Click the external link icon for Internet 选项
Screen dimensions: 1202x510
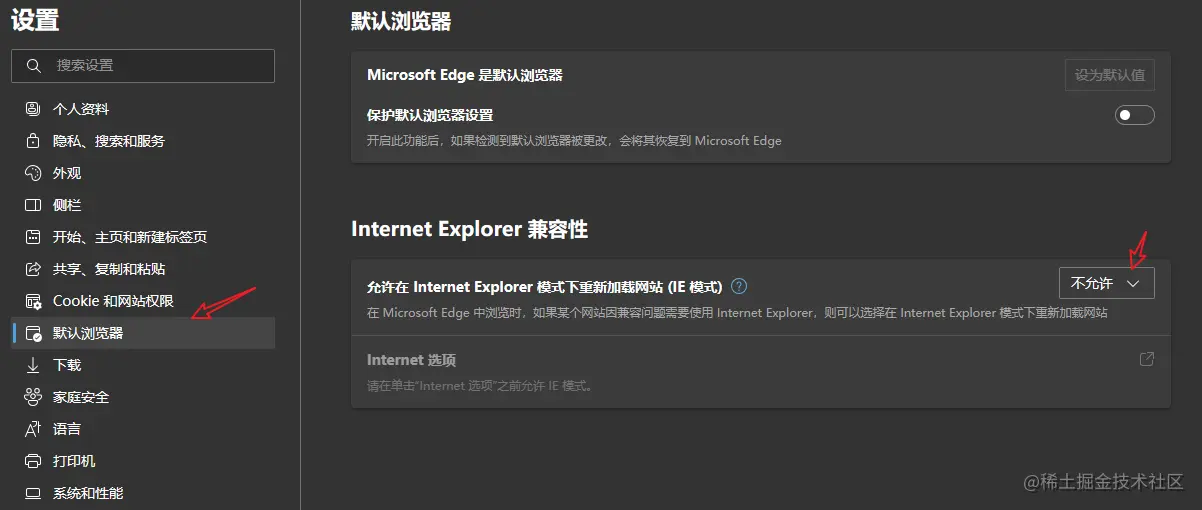[x=1147, y=359]
